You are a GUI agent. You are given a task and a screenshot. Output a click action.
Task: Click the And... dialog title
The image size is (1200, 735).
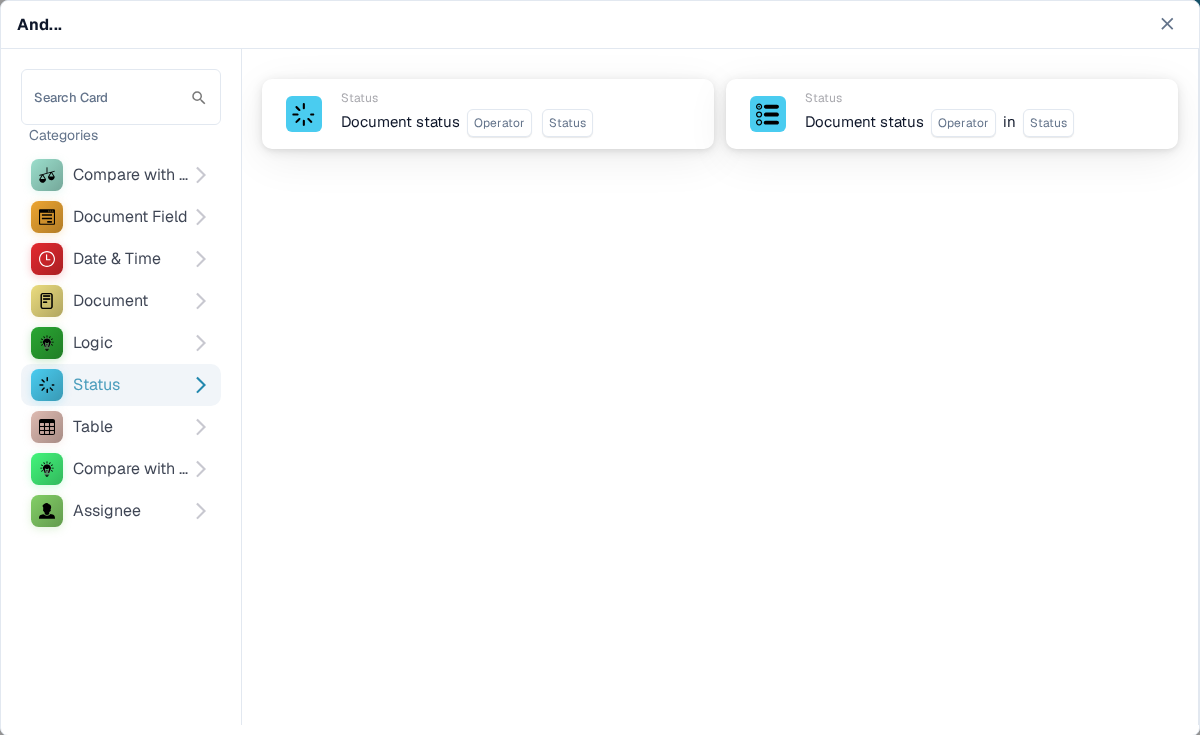coord(39,24)
